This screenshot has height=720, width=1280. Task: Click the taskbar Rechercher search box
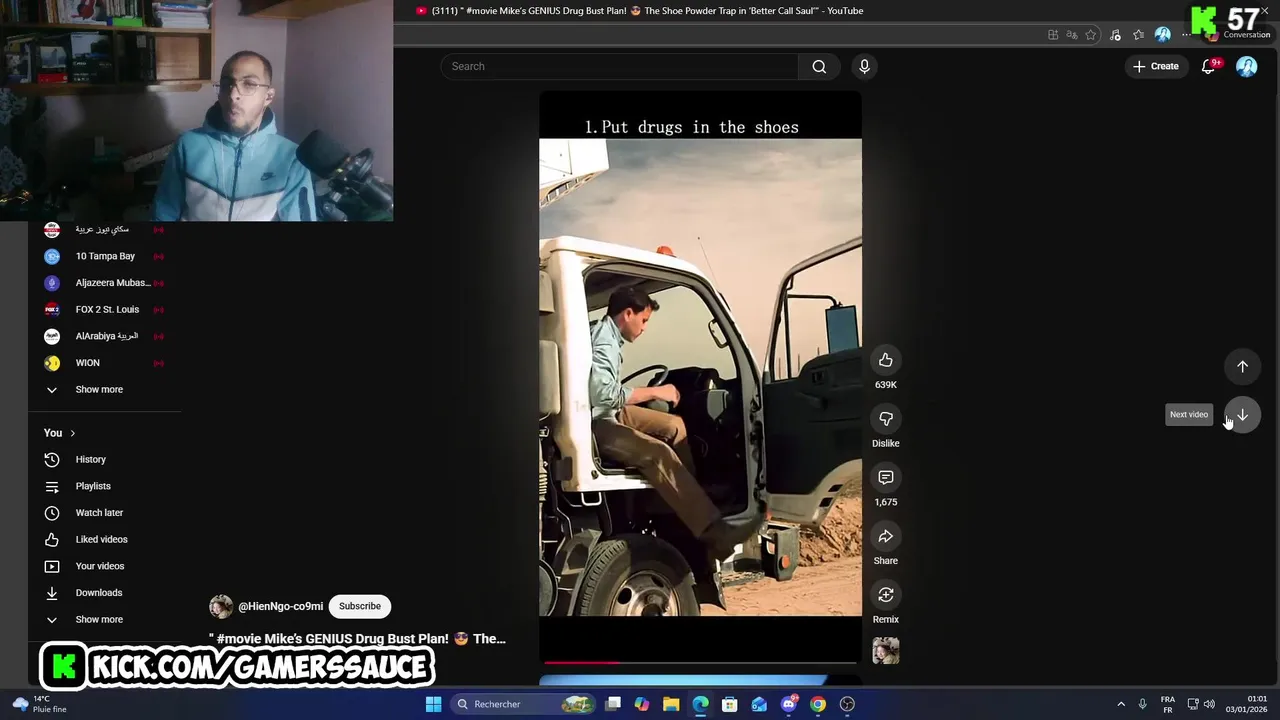coord(524,704)
